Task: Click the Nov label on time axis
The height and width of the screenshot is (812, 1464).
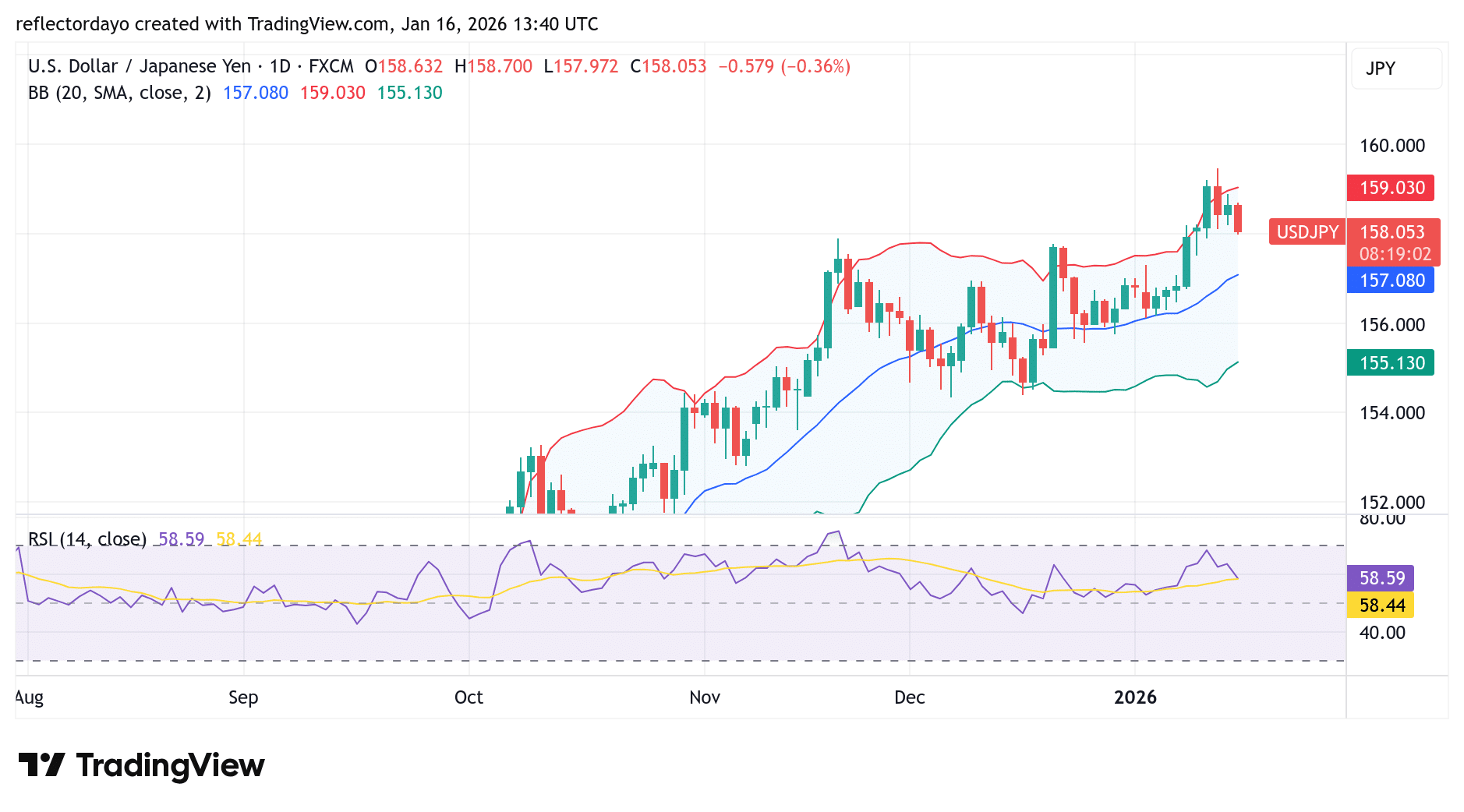Action: (x=704, y=697)
